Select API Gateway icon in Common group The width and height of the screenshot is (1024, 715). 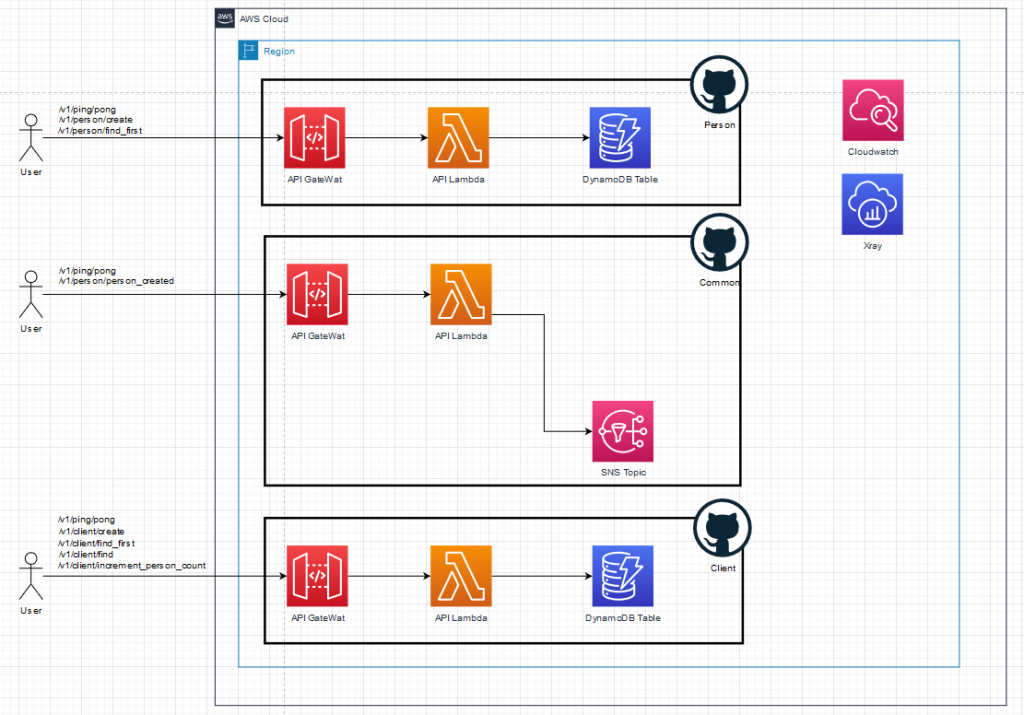click(x=316, y=294)
